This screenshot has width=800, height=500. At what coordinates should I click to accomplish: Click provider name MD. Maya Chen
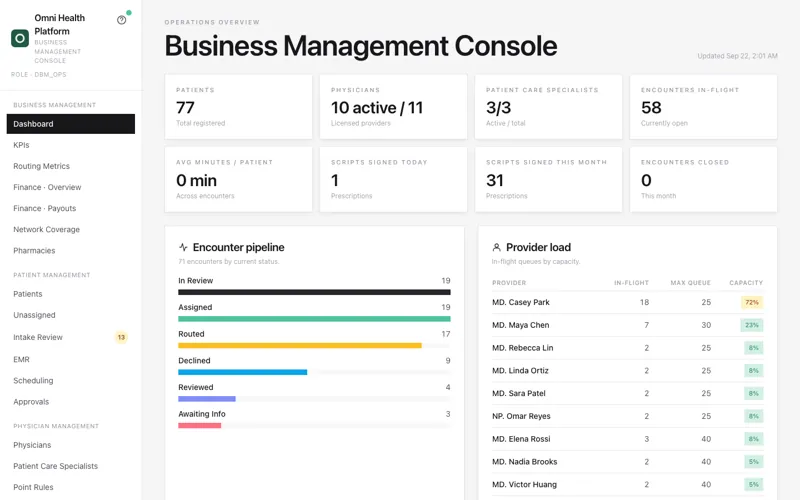click(x=520, y=325)
